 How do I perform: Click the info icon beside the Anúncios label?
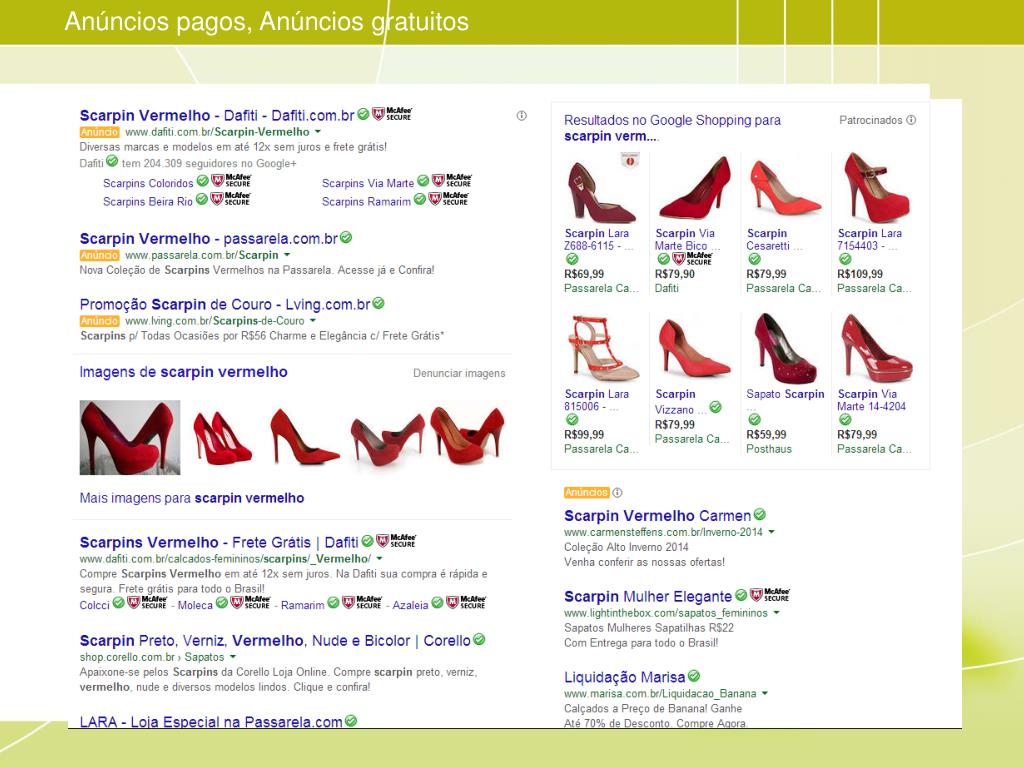[617, 492]
